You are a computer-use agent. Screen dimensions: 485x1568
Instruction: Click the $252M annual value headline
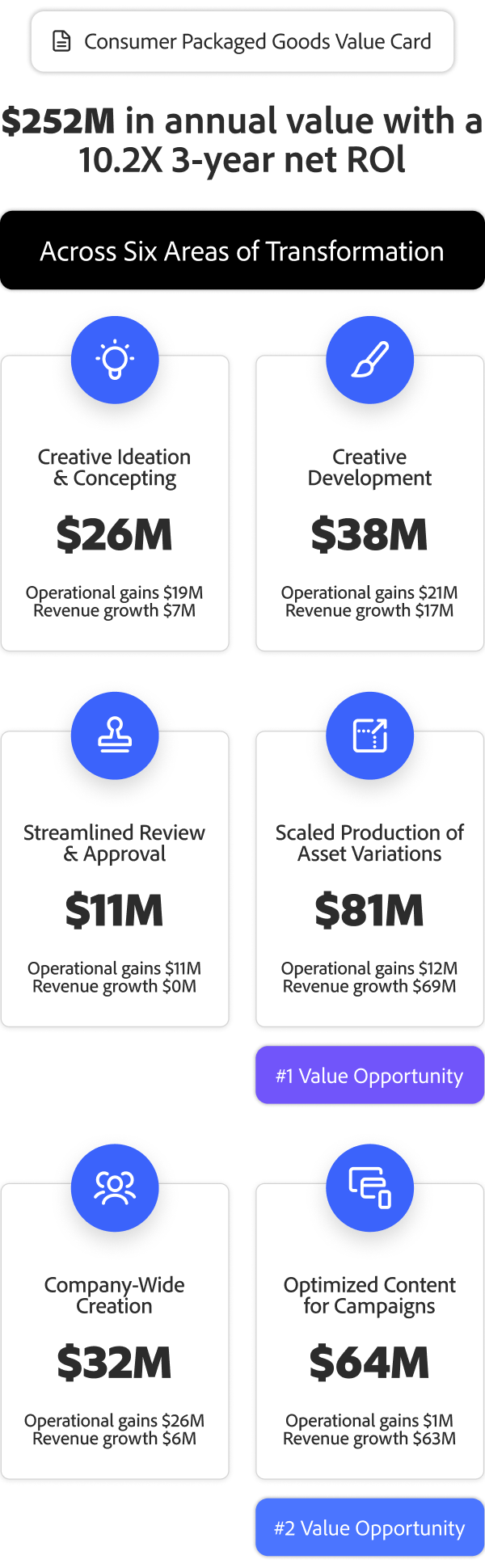242,140
